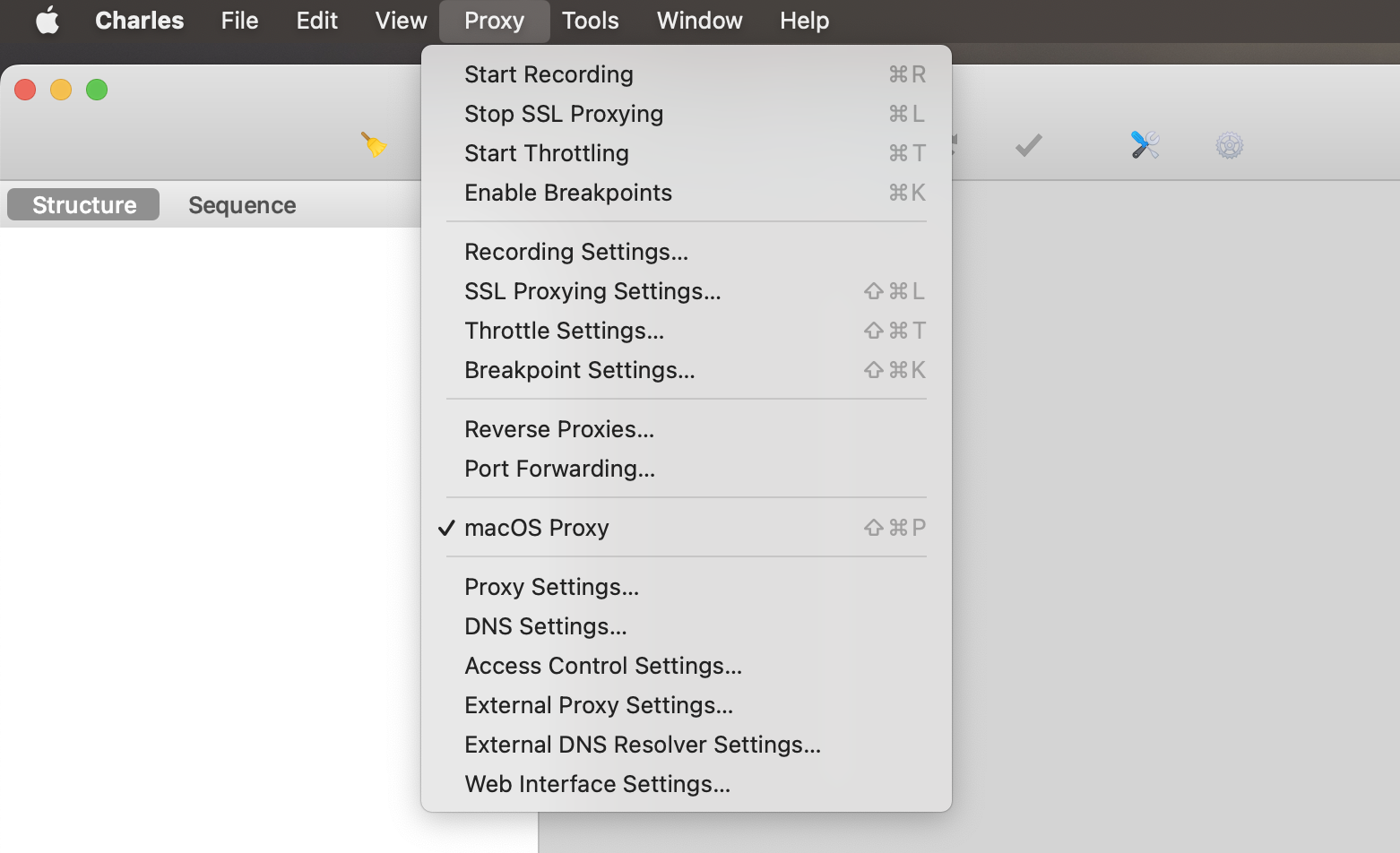Click the green zoom window button
The width and height of the screenshot is (1400, 853).
click(x=97, y=90)
